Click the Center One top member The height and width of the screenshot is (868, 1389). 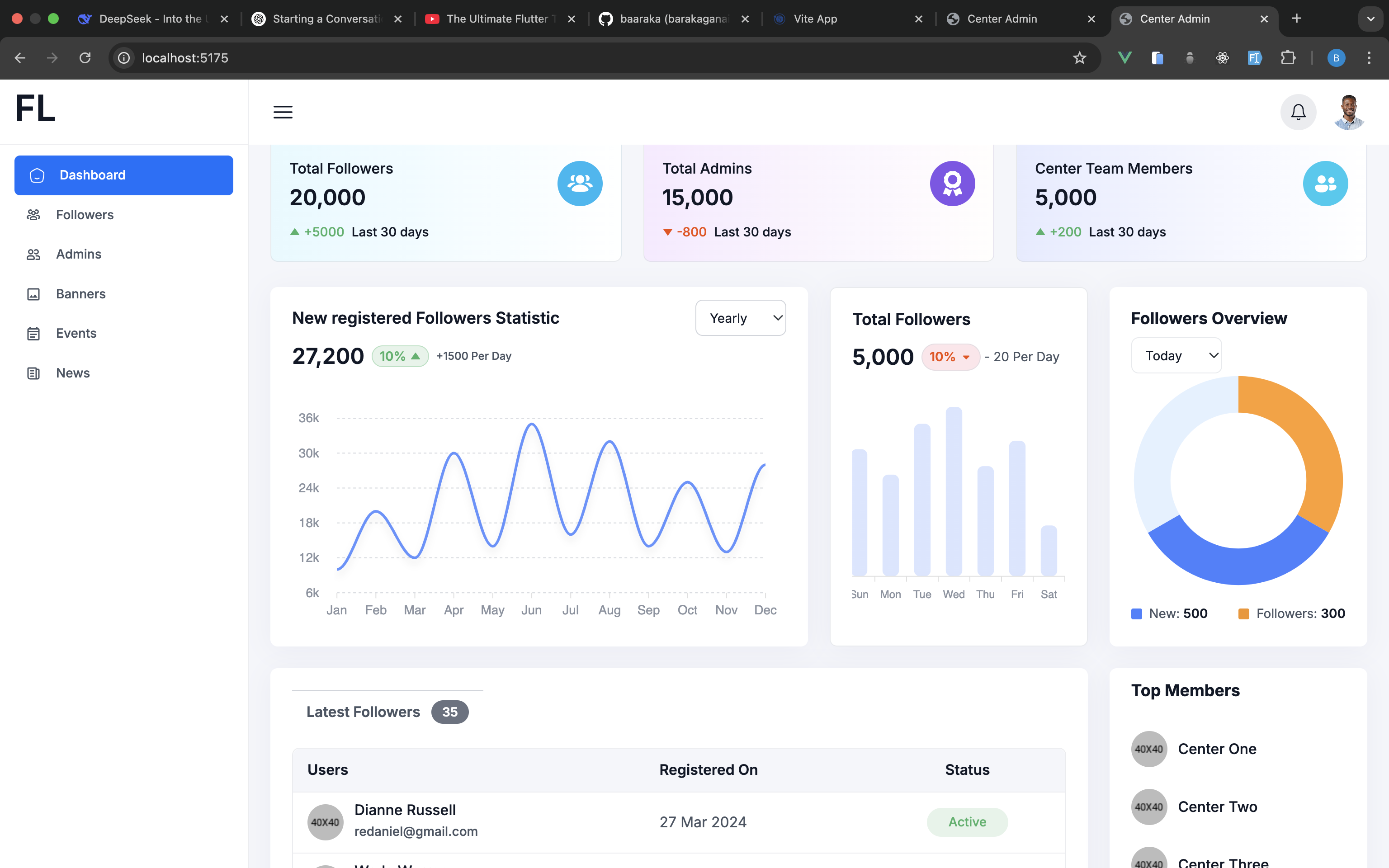1217,749
